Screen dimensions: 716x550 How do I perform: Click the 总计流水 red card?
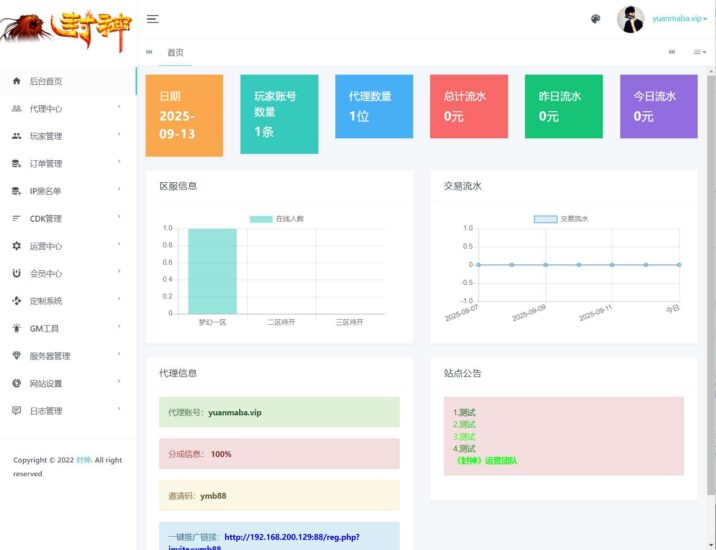469,106
